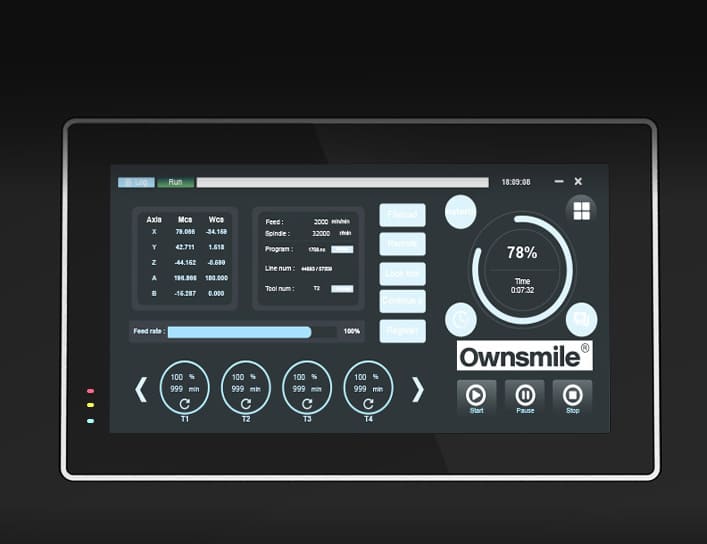Click the 78% circular progress ring
707x544 pixels.
(x=522, y=269)
